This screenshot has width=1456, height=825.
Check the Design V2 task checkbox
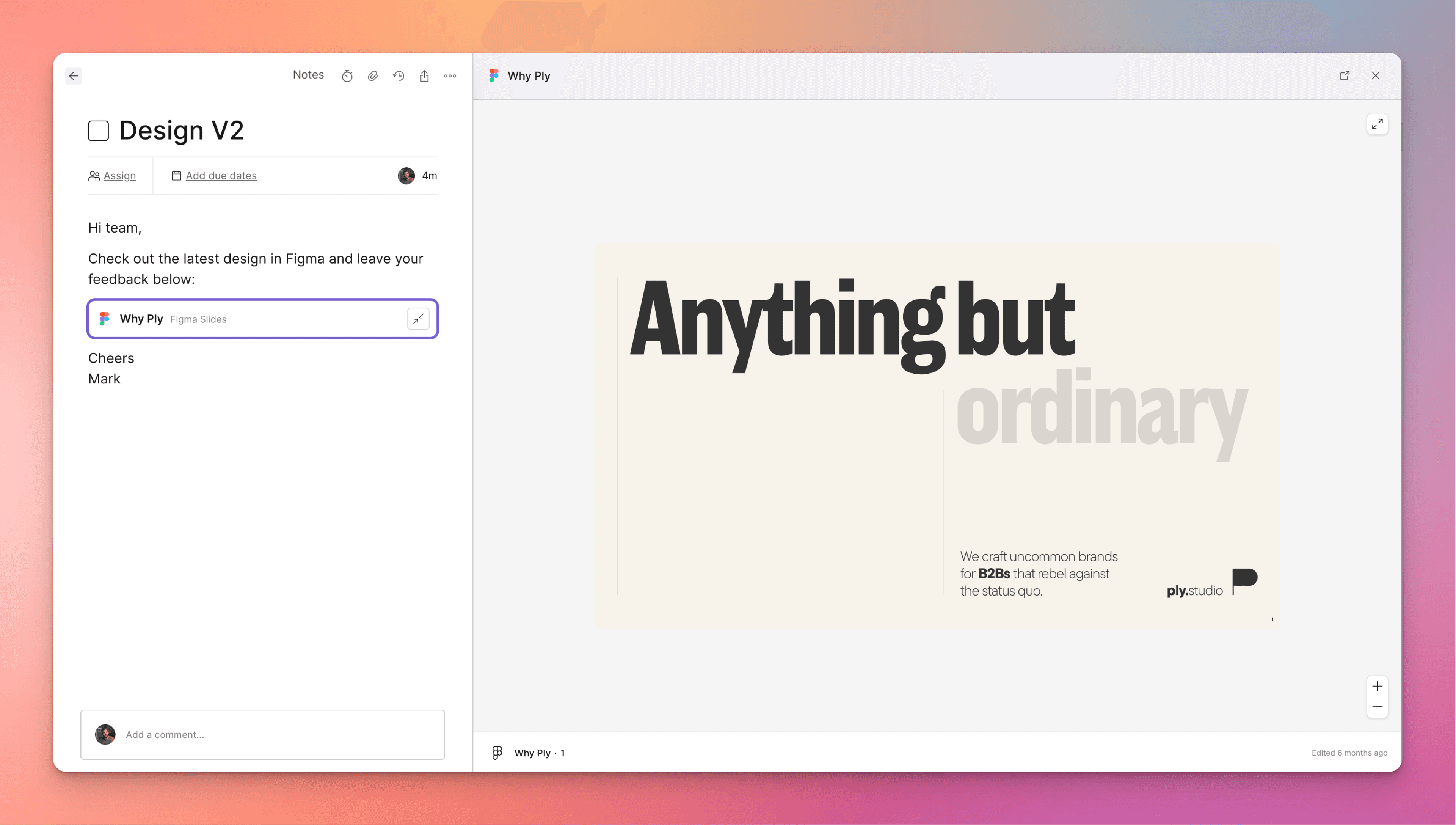pos(99,131)
